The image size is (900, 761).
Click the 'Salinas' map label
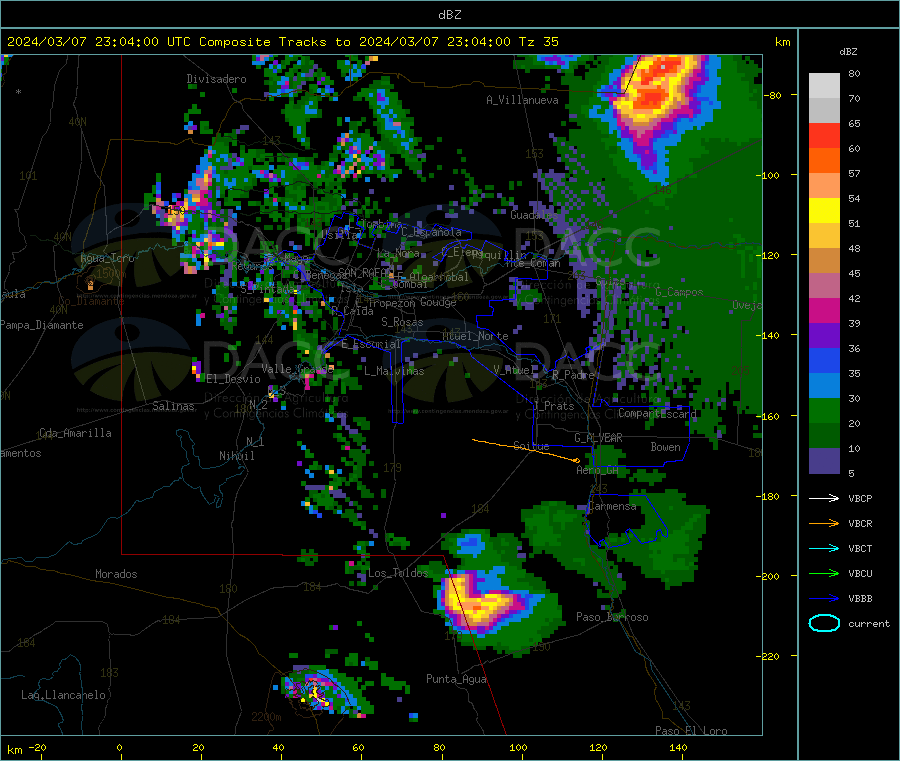coord(173,406)
